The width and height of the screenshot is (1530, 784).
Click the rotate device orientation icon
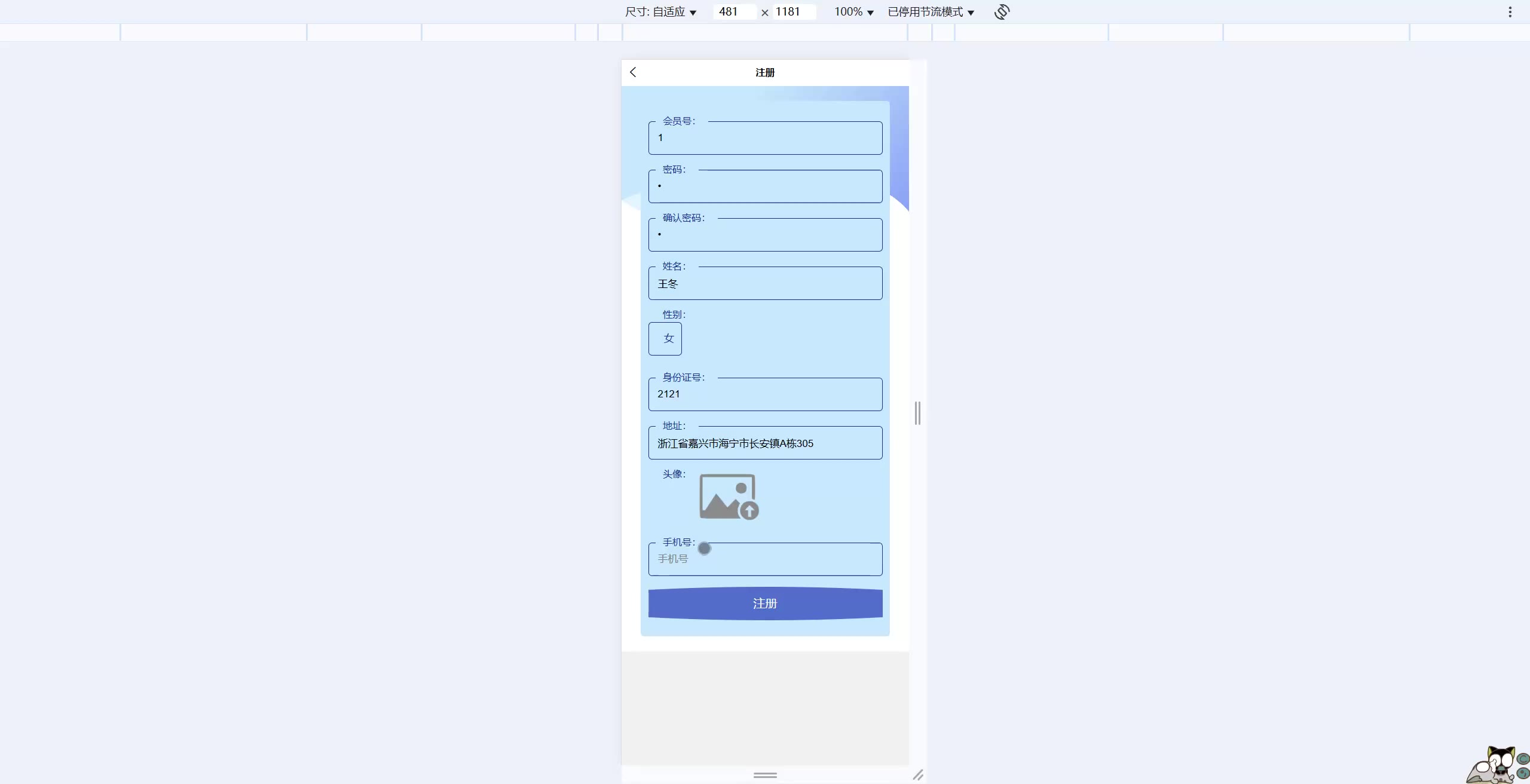1002,12
